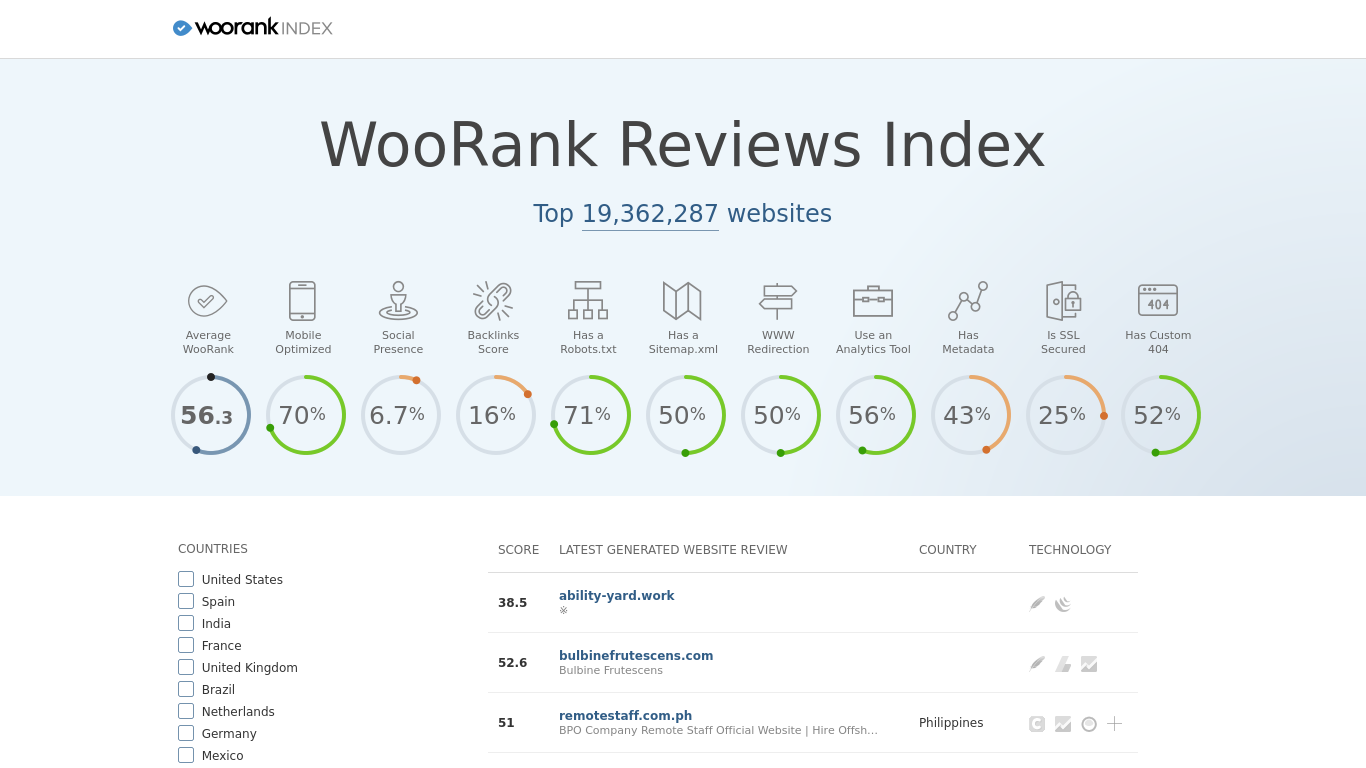Click the 19,362,287 websites count link
The width and height of the screenshot is (1366, 768).
coord(650,214)
